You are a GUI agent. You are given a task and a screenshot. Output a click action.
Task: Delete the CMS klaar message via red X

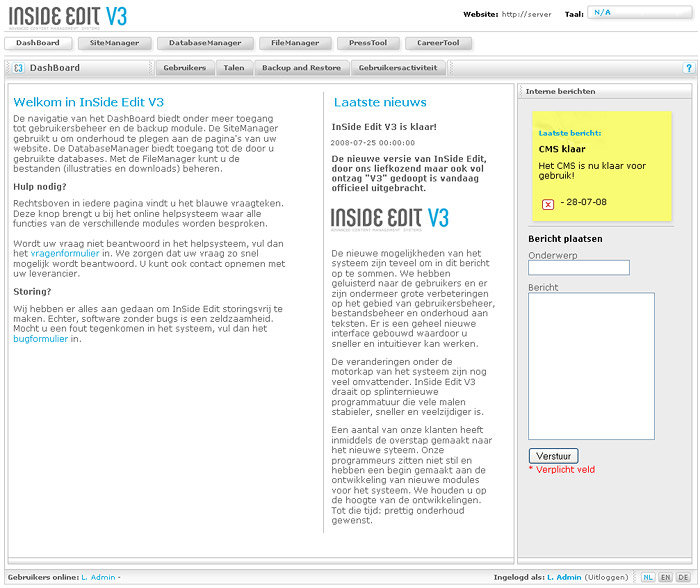click(547, 204)
